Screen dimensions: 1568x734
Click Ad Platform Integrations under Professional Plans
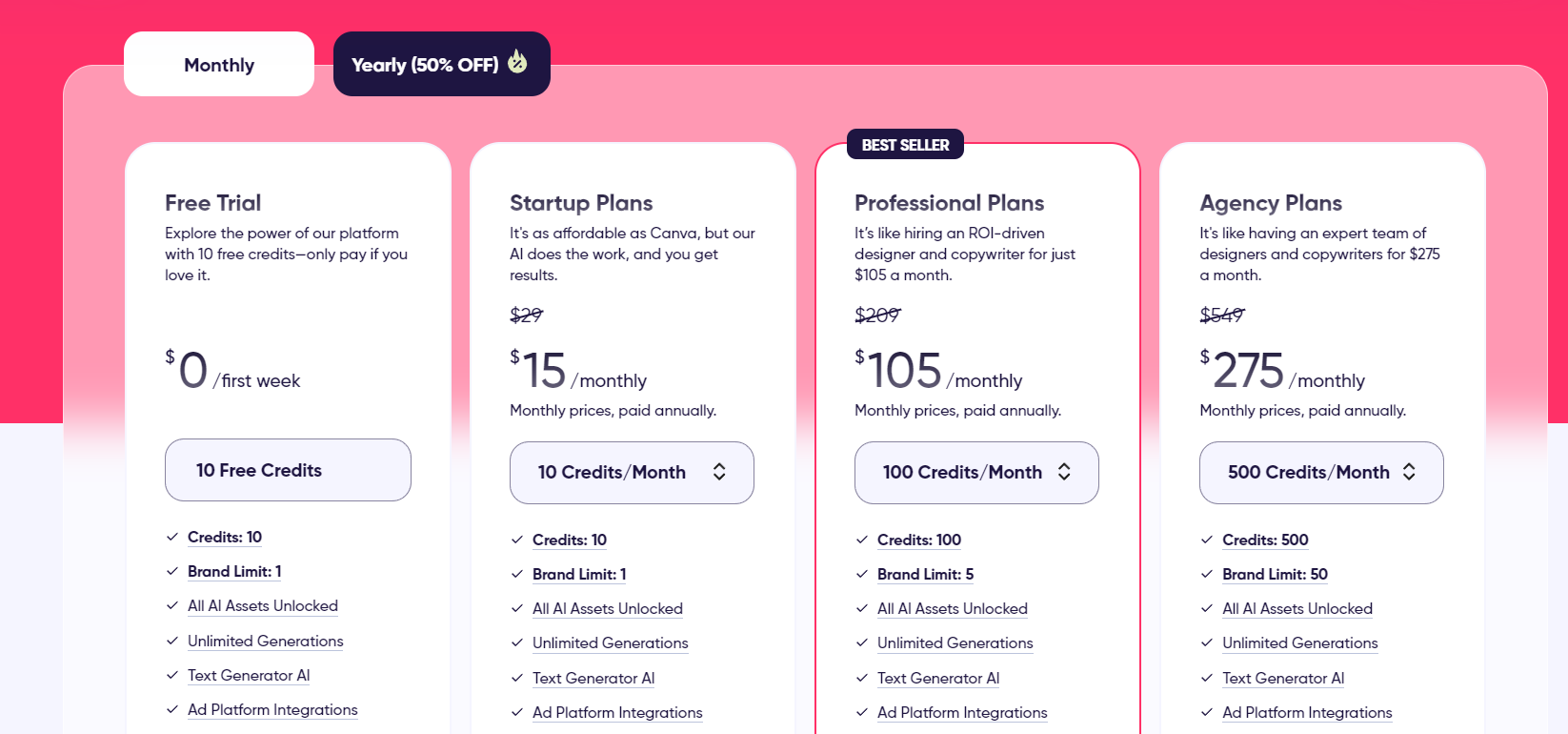962,712
